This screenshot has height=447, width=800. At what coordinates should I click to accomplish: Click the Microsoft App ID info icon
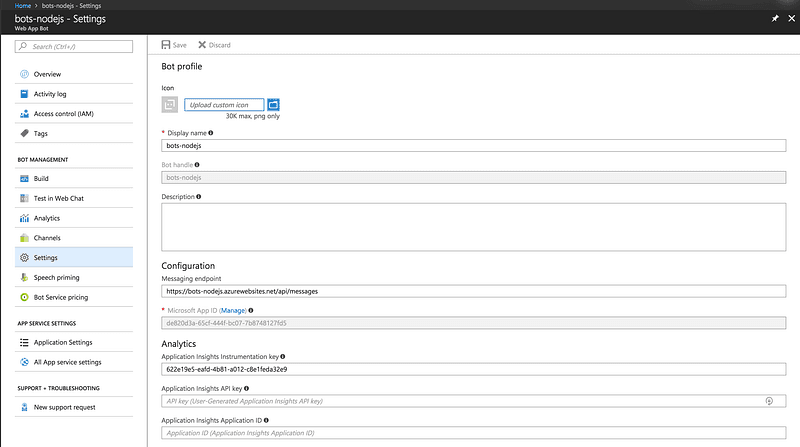(251, 310)
